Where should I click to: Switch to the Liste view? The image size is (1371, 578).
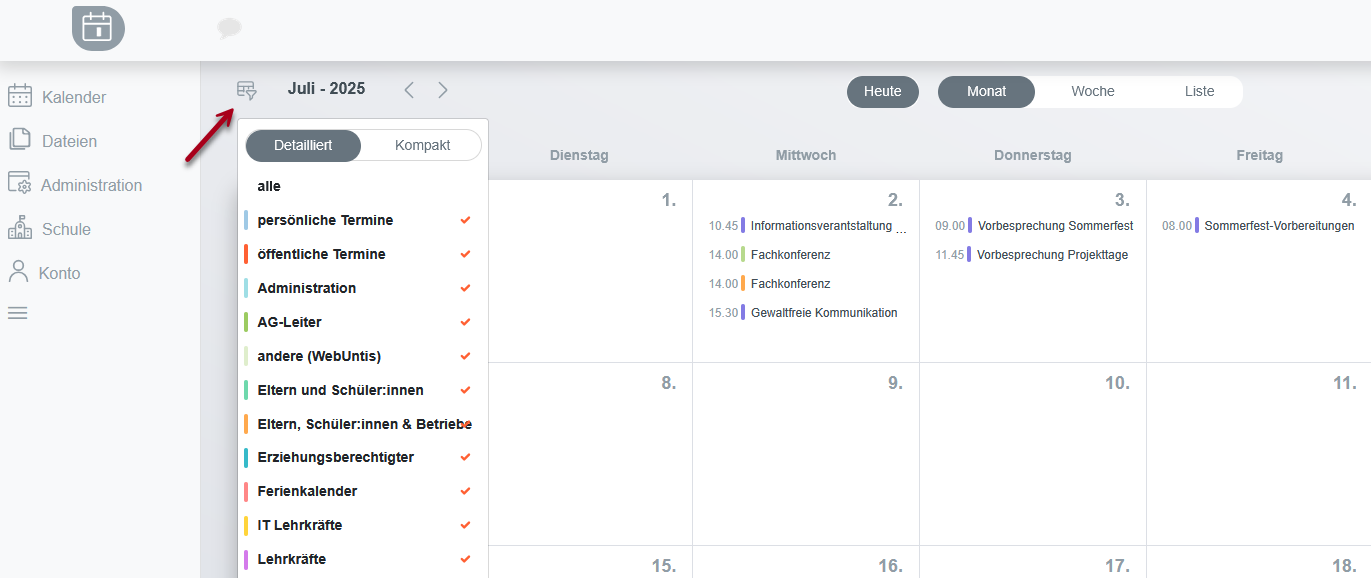click(1199, 91)
